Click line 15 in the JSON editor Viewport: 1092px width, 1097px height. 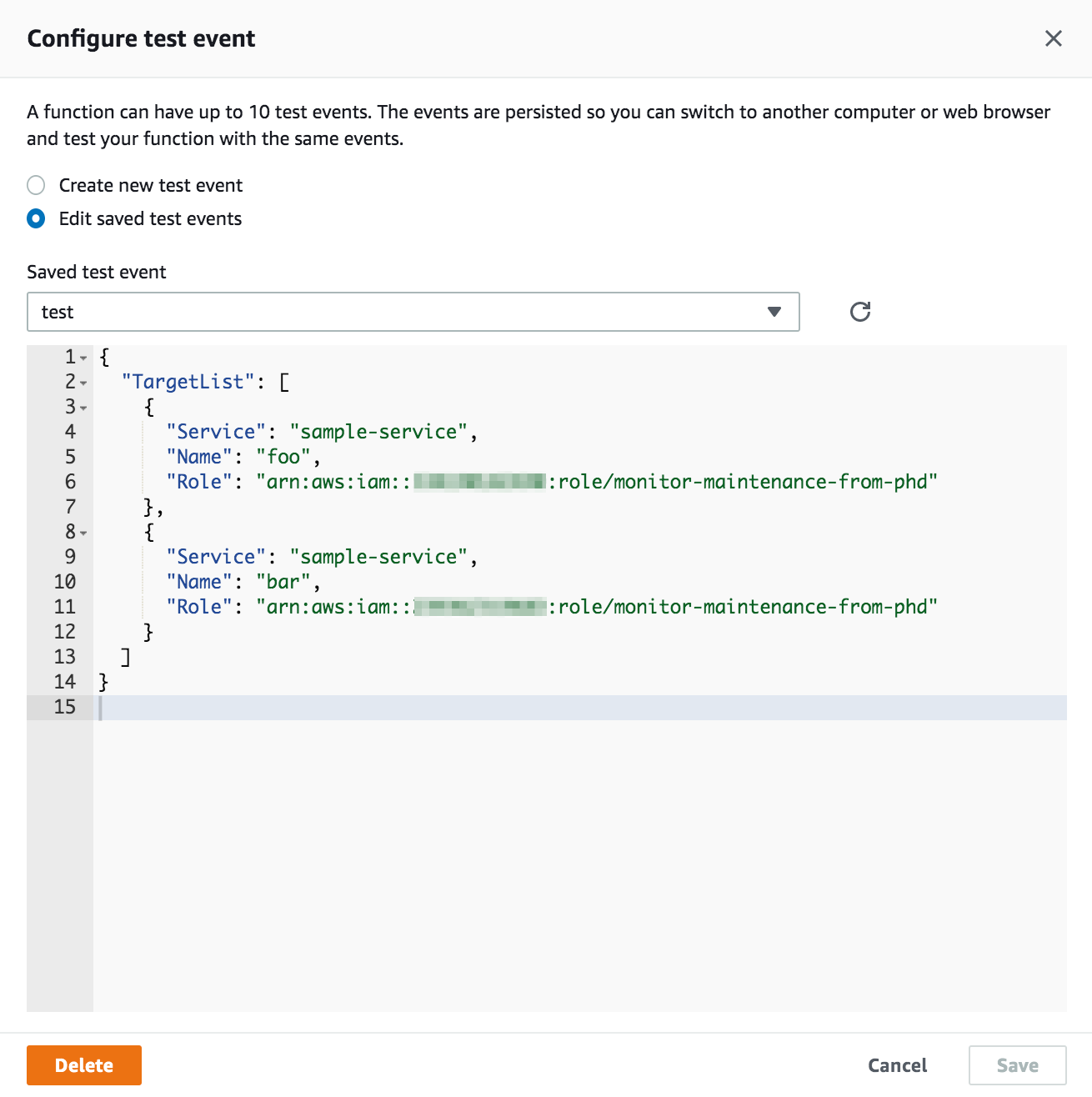(x=500, y=707)
